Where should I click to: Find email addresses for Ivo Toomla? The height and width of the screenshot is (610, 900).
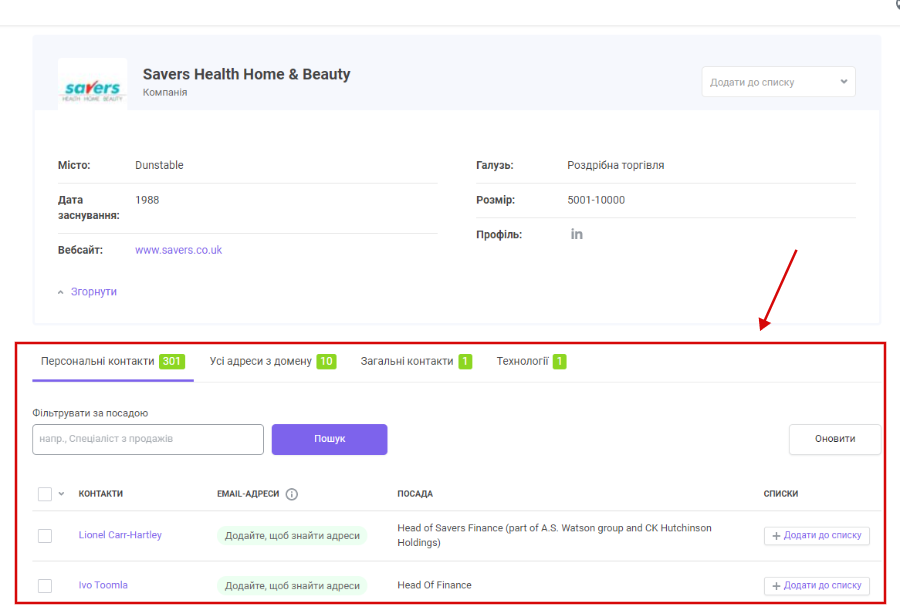(x=292, y=586)
